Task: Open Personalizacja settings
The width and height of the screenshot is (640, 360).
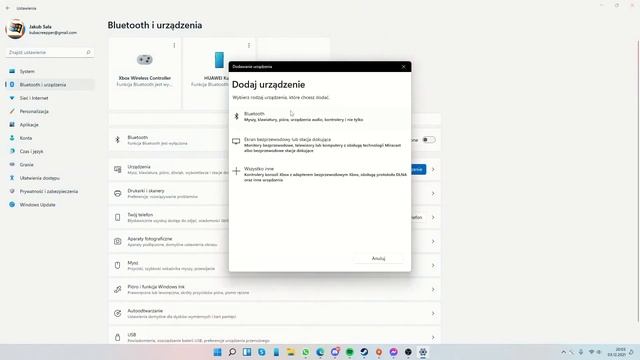Action: [50, 111]
